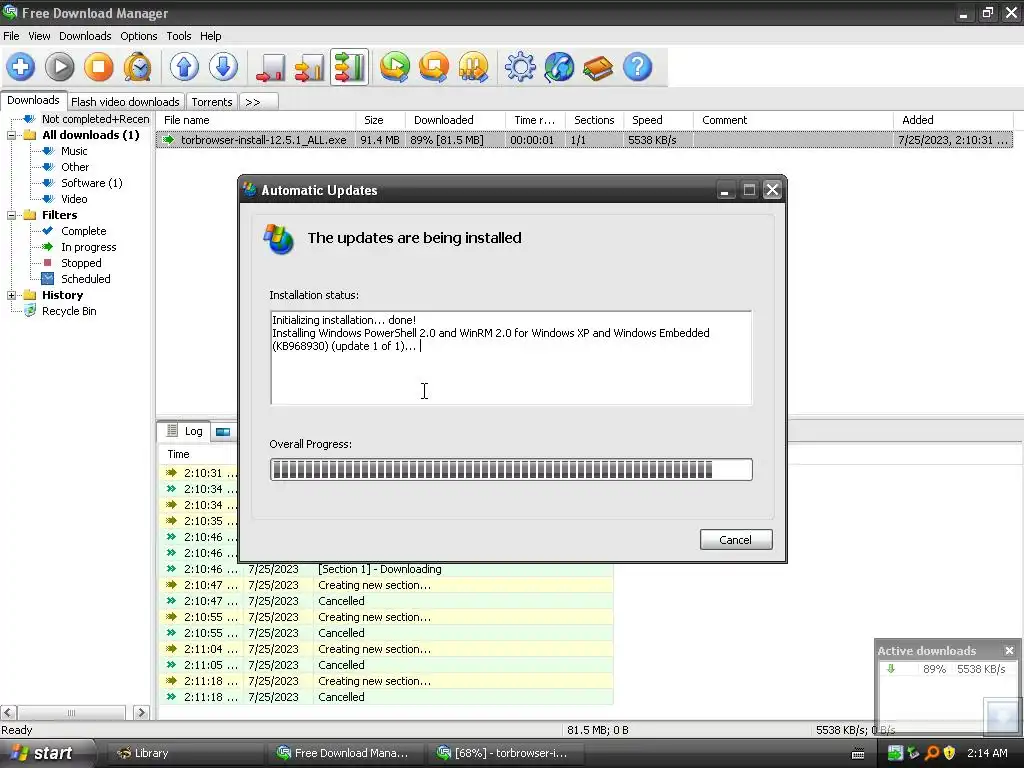Click the Free Download Manager tray icon
This screenshot has height=768, width=1024.
coord(895,753)
